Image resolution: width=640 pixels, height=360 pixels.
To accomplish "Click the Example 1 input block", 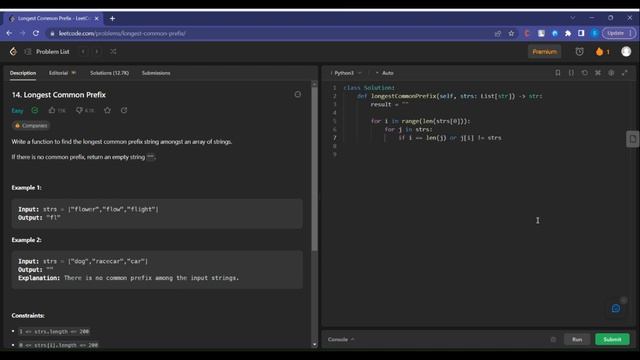I will (x=157, y=213).
